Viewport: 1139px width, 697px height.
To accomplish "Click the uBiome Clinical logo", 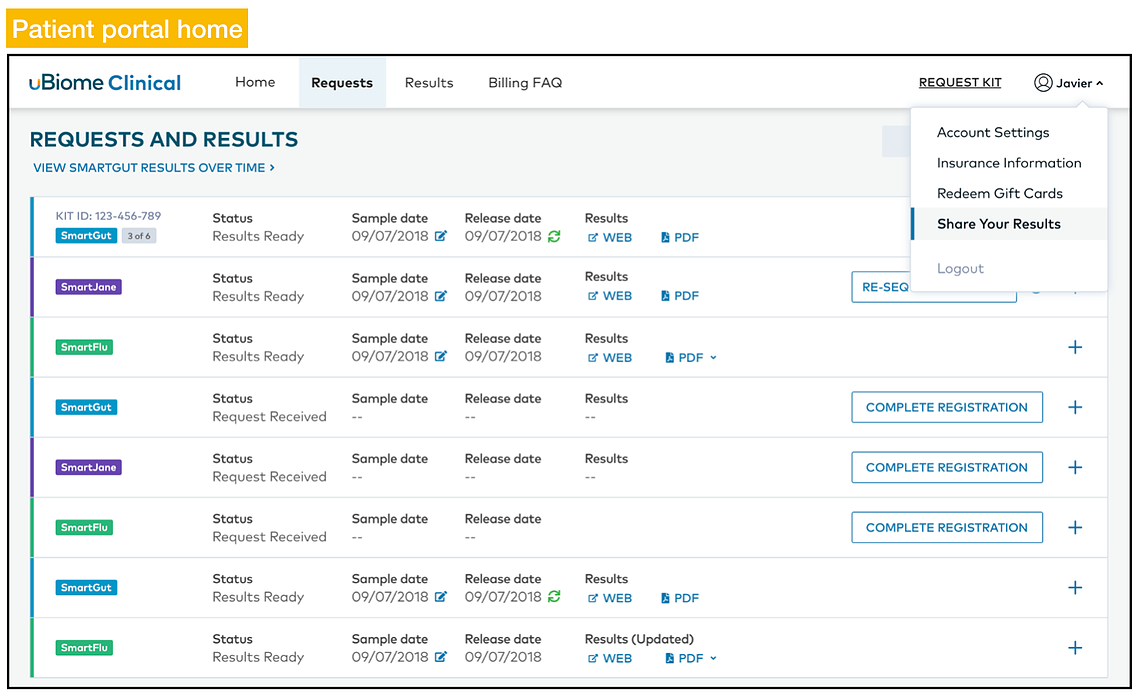I will click(x=105, y=83).
